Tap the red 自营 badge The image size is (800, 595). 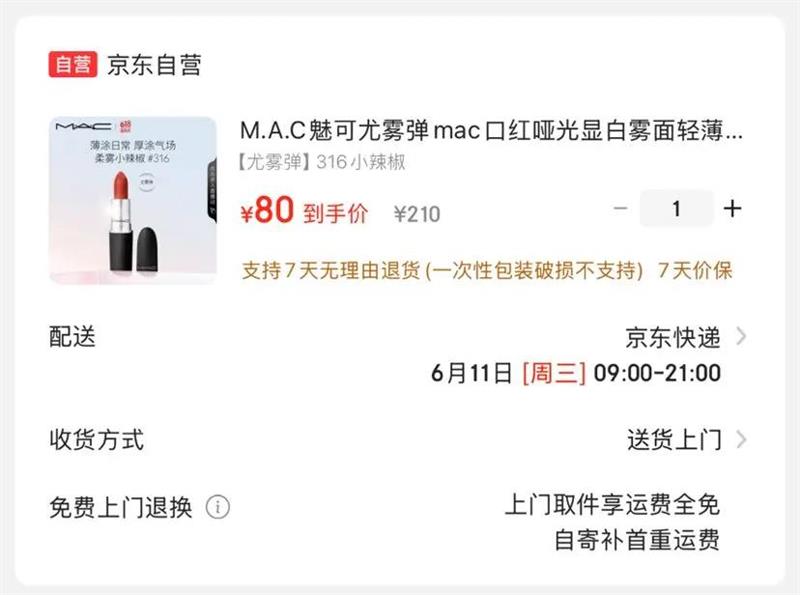73,65
